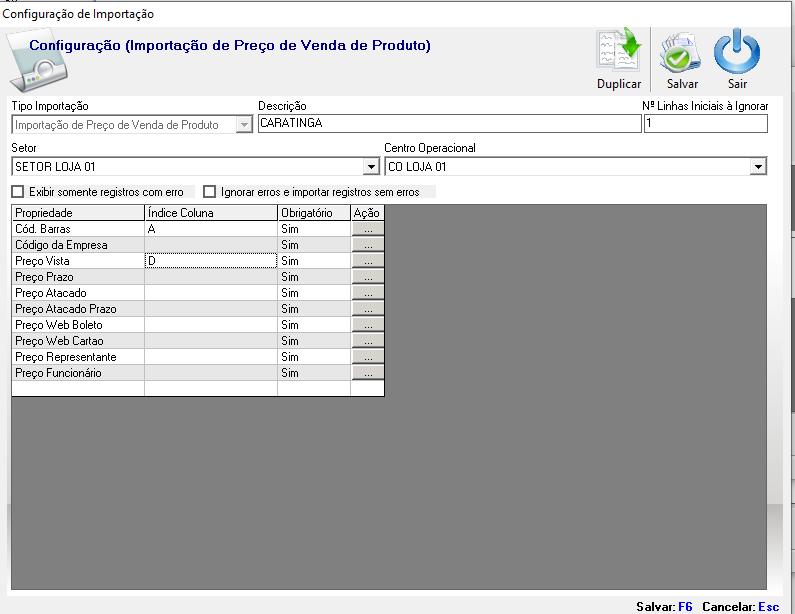
Task: Select the Preço Atacado Prazo property cell
Action: coord(78,308)
